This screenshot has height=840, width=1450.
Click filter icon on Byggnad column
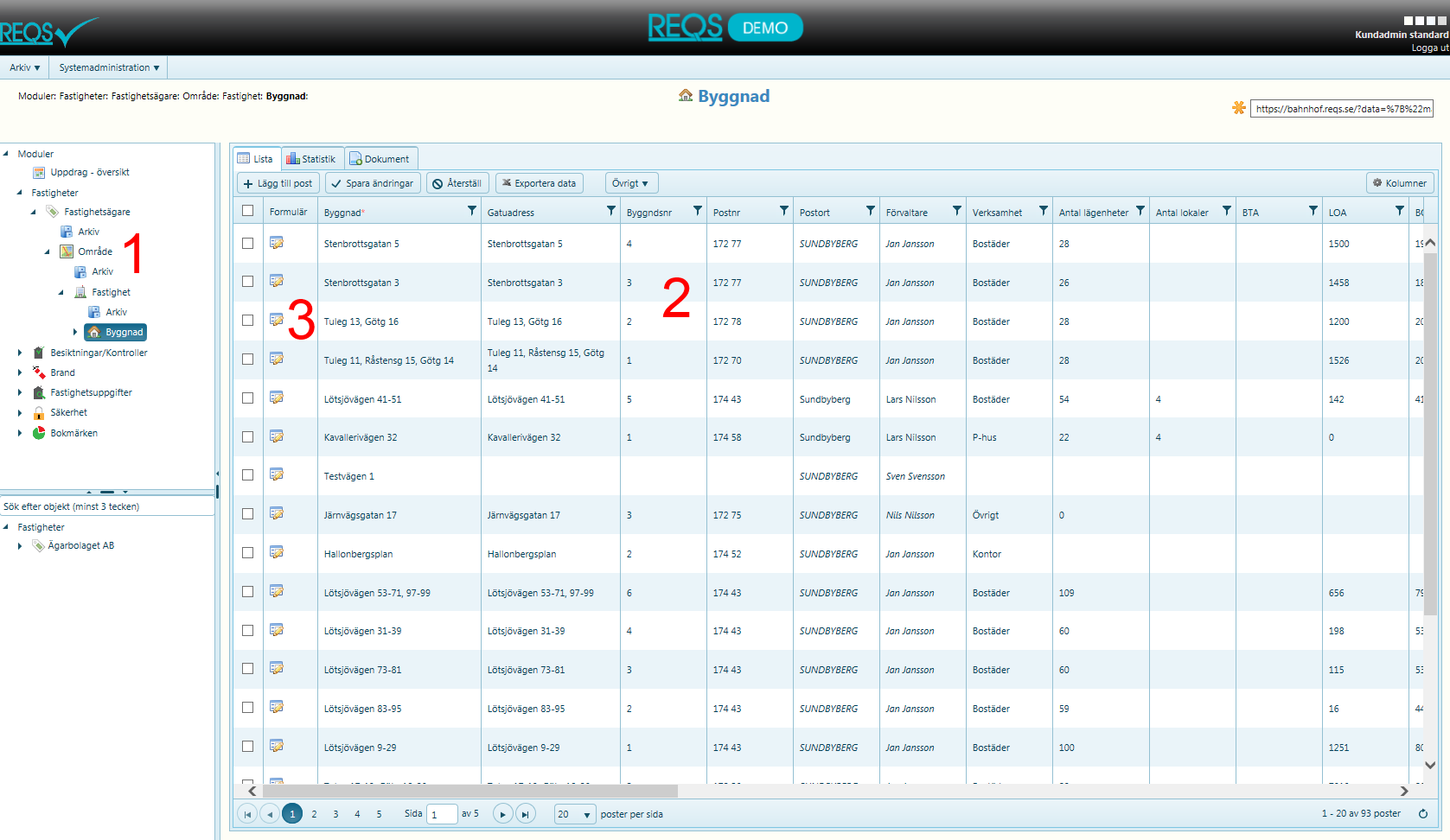(472, 211)
